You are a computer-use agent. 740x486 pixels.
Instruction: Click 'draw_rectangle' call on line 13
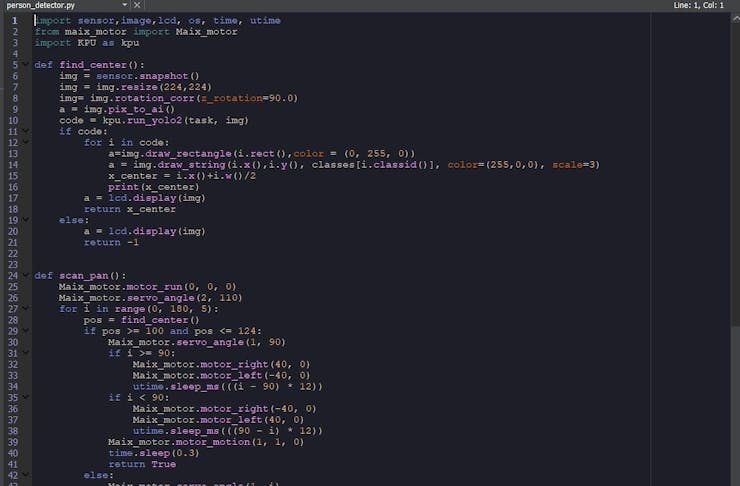point(188,154)
